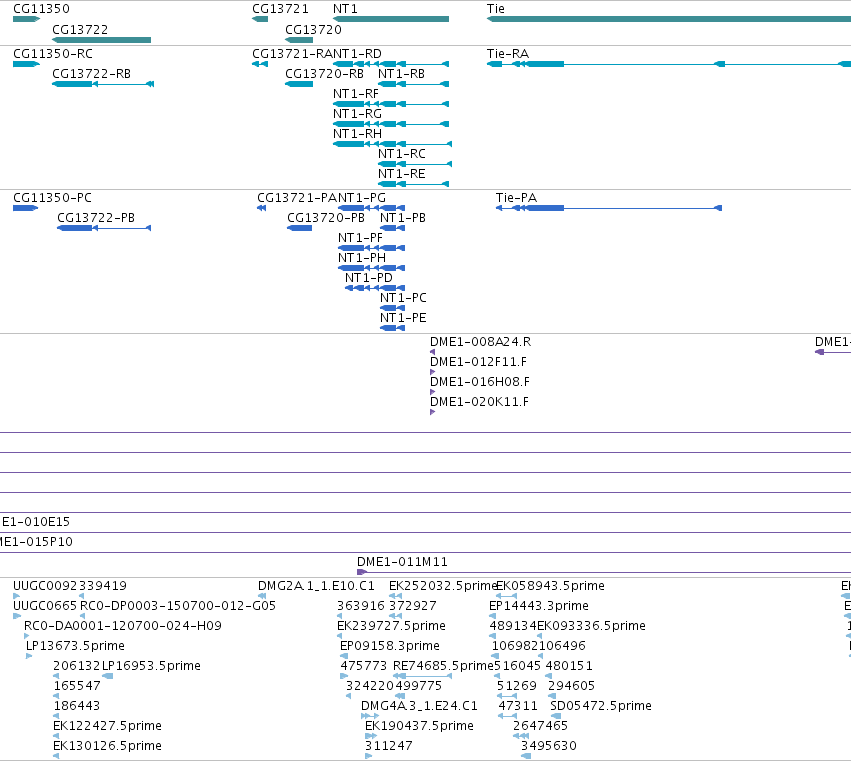Image resolution: width=851 pixels, height=761 pixels.
Task: Click the 47311 EST label
Action: (x=518, y=706)
